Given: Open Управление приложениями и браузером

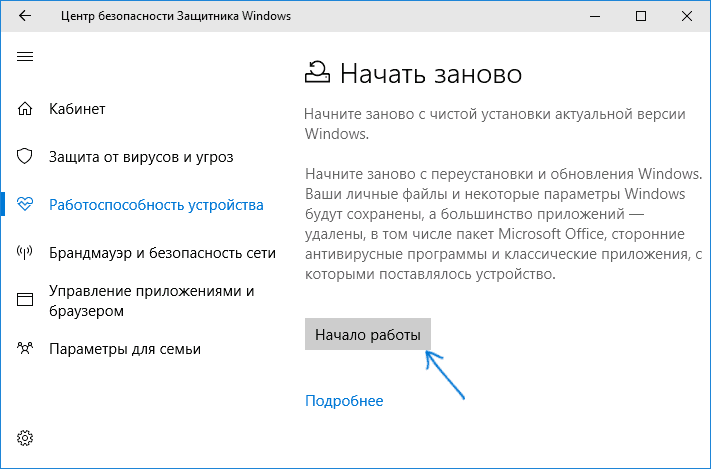Looking at the screenshot, I should (151, 301).
